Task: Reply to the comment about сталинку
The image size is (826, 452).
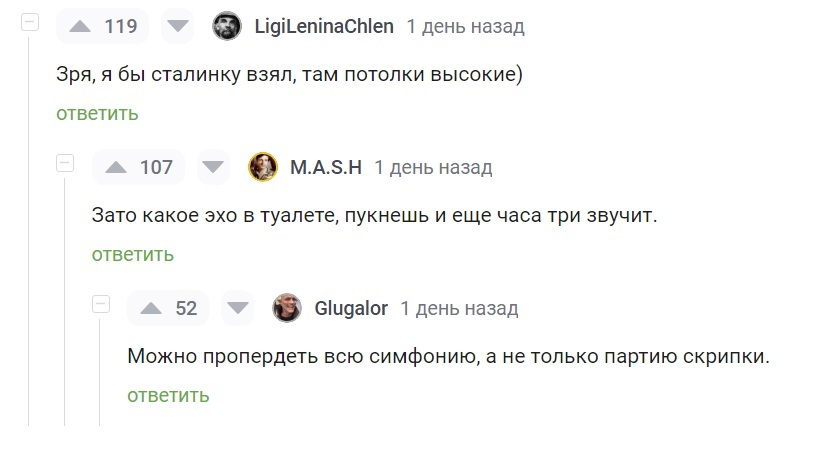Action: pyautogui.click(x=97, y=113)
